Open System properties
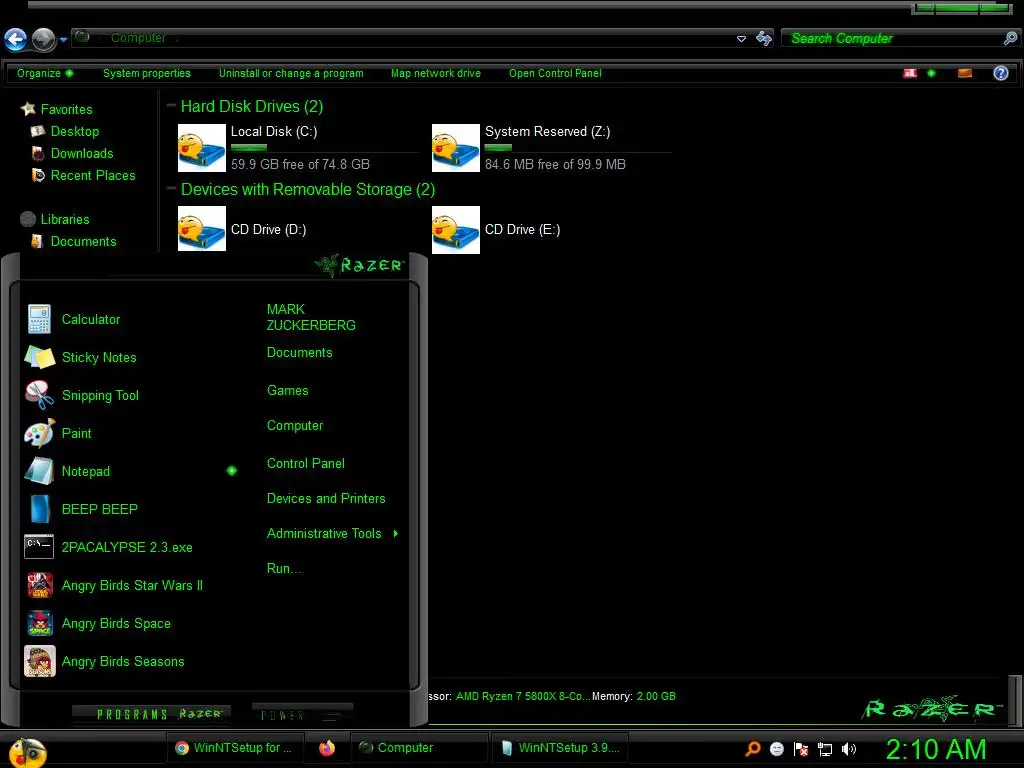This screenshot has height=768, width=1024. click(147, 73)
